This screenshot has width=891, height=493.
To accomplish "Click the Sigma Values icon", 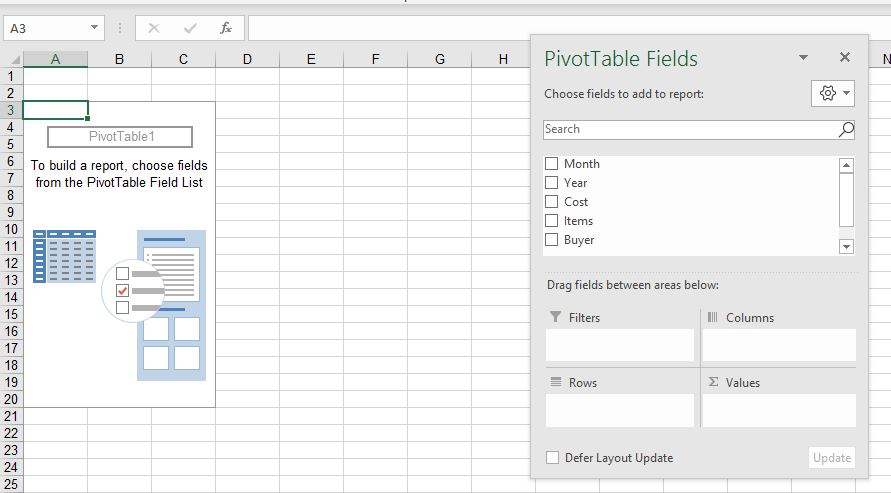I will click(713, 382).
